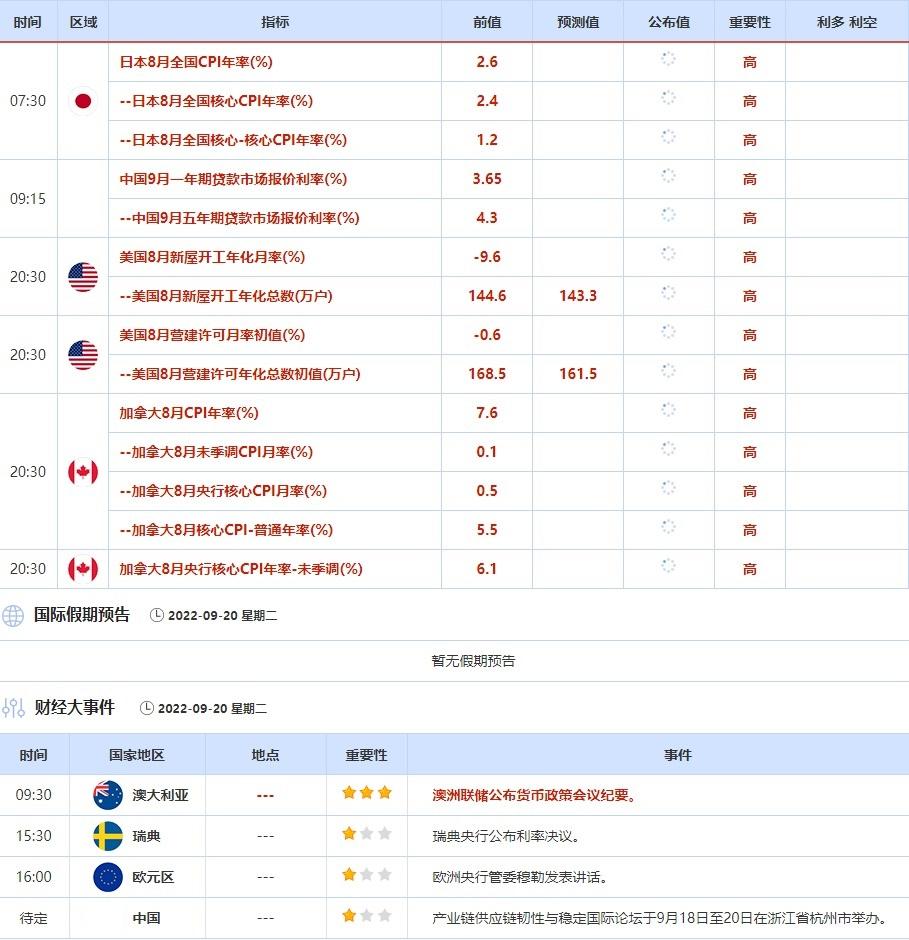The image size is (909, 940).
Task: Open 加拿大8月CPI年率(%) indicator
Action: (x=189, y=413)
